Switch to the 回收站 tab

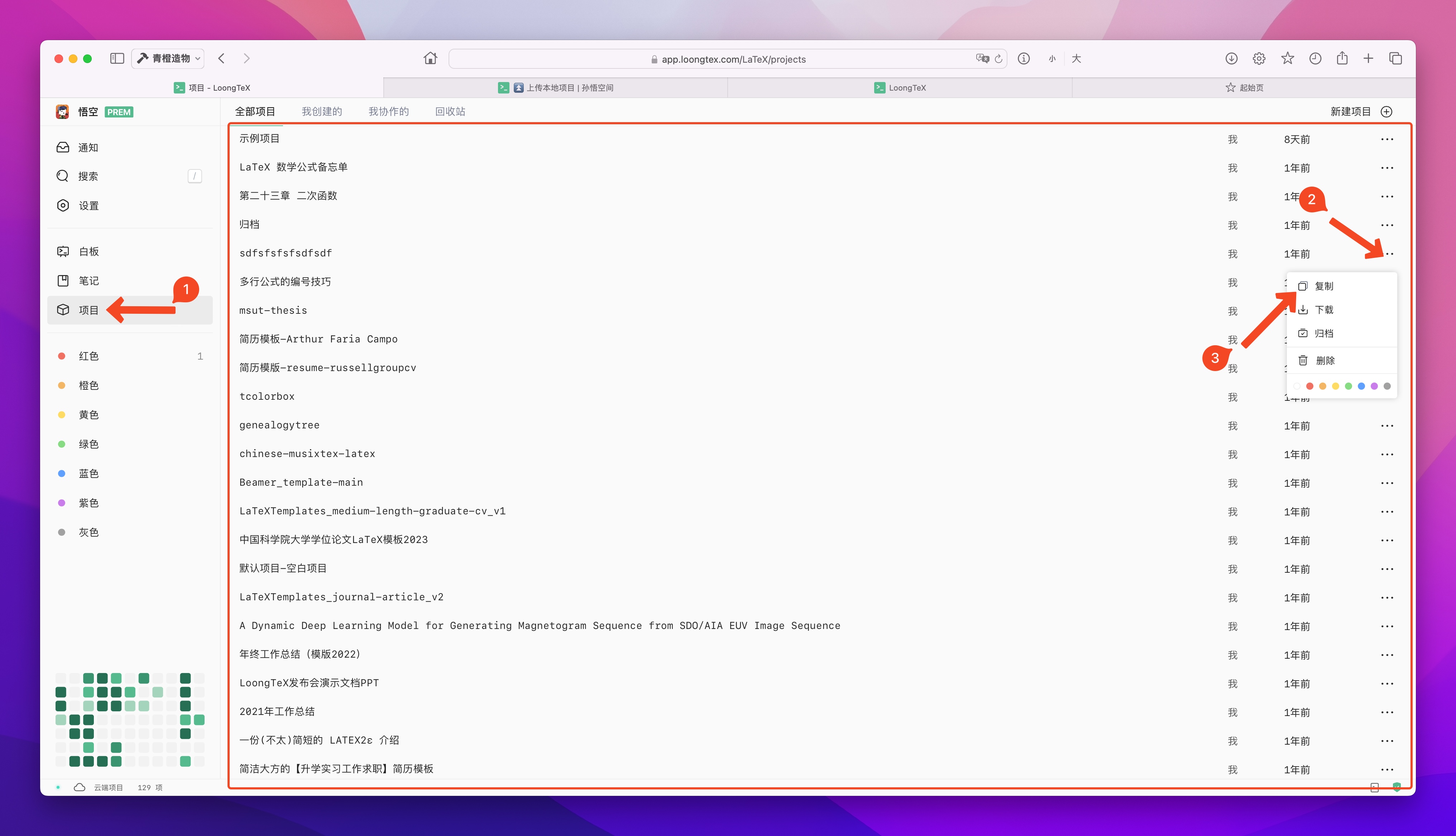[x=450, y=111]
